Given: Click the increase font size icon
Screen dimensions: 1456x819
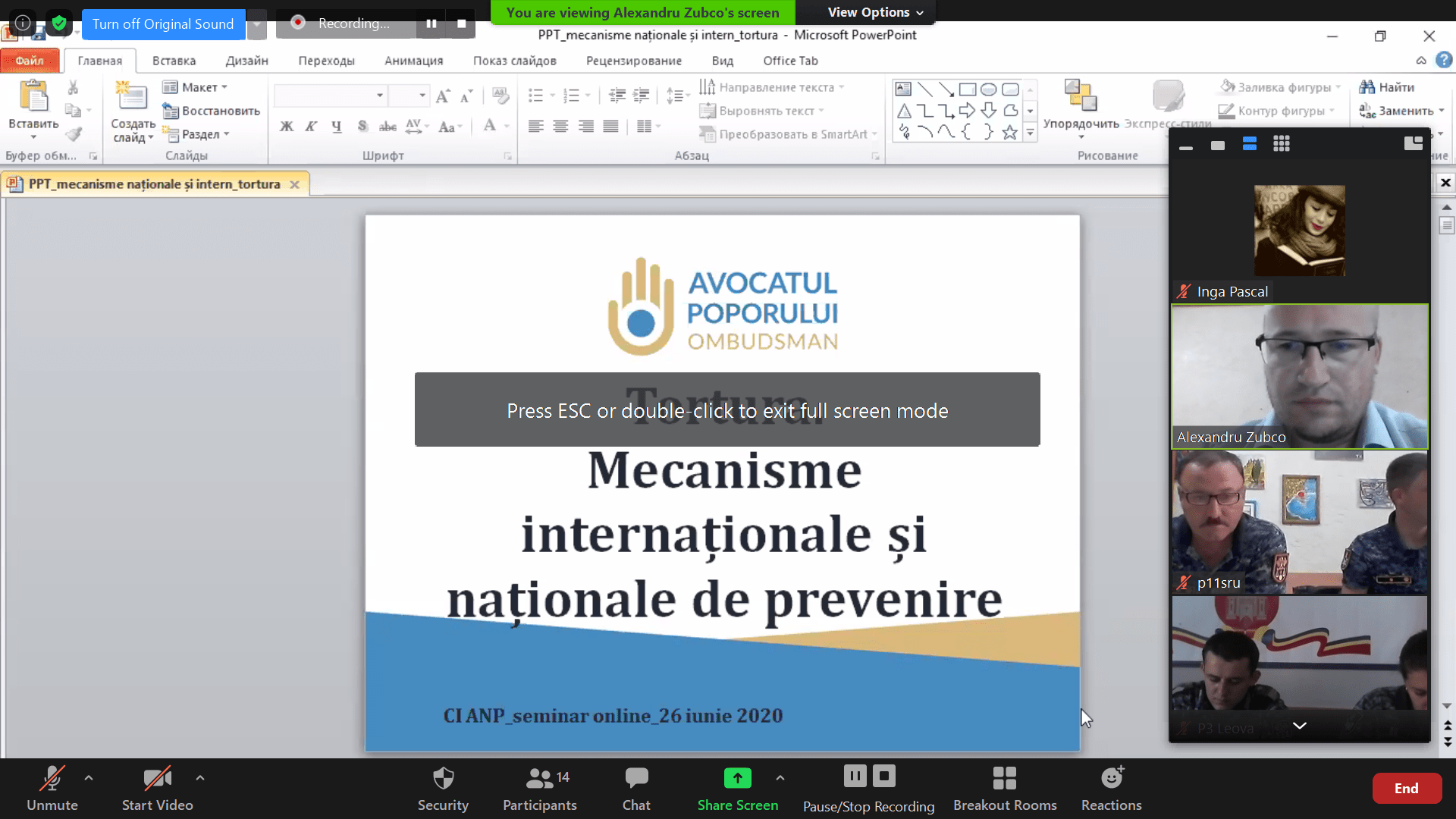Looking at the screenshot, I should click(x=443, y=96).
